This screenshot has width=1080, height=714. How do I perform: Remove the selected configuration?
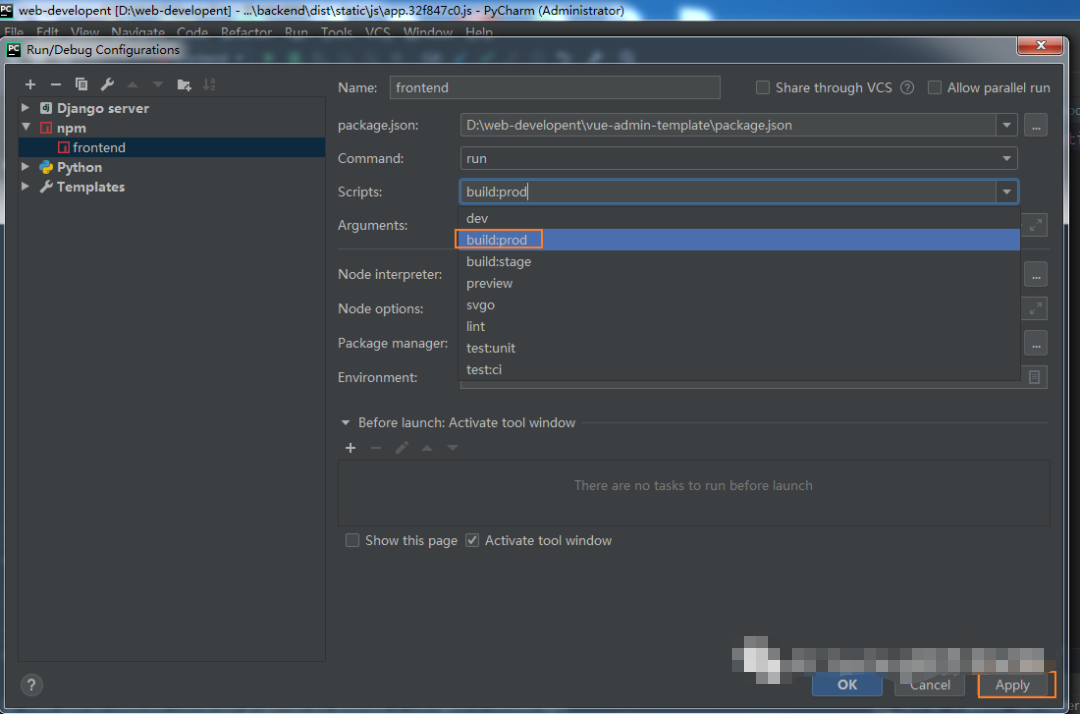[x=56, y=84]
